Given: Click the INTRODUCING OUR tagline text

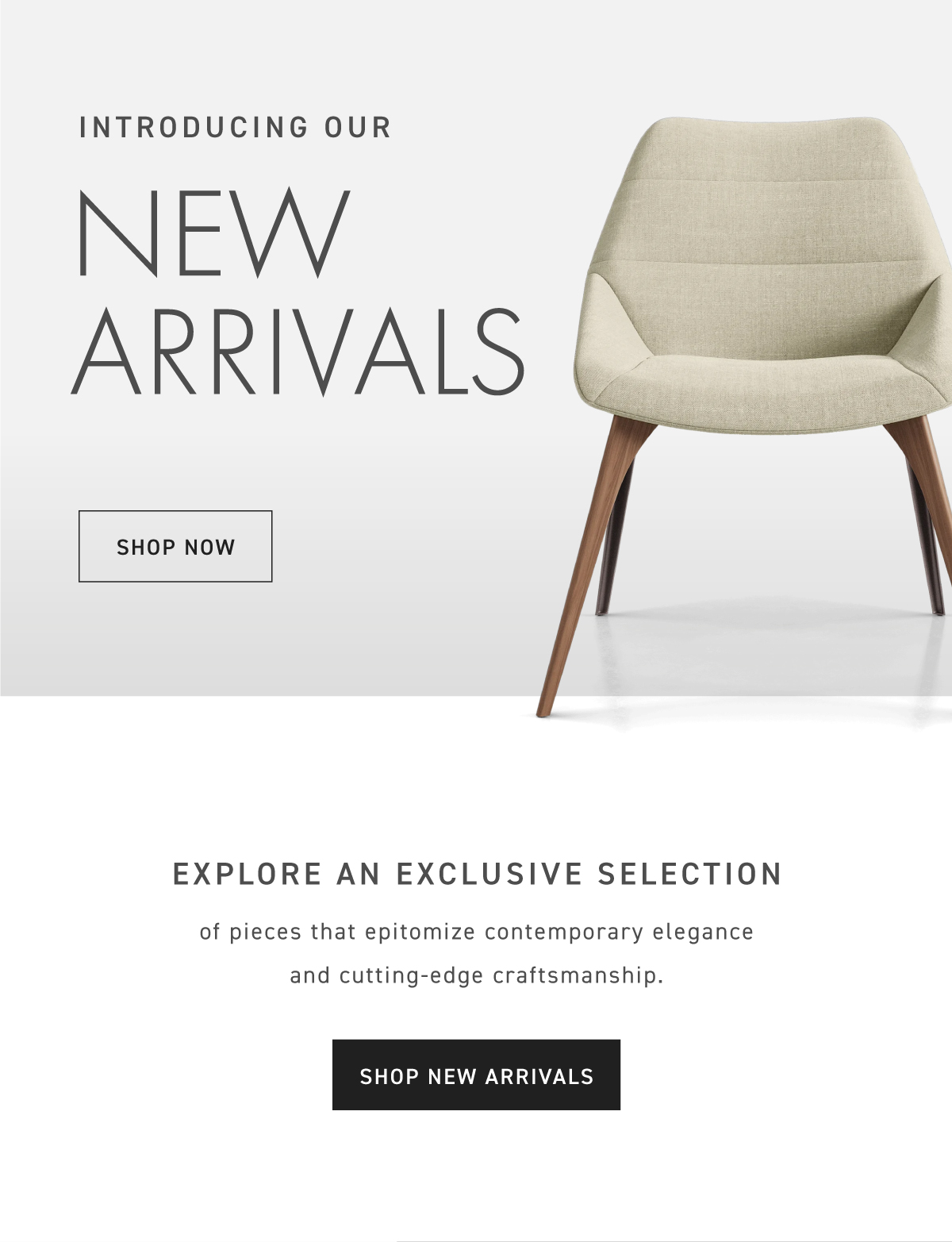Looking at the screenshot, I should [x=236, y=128].
